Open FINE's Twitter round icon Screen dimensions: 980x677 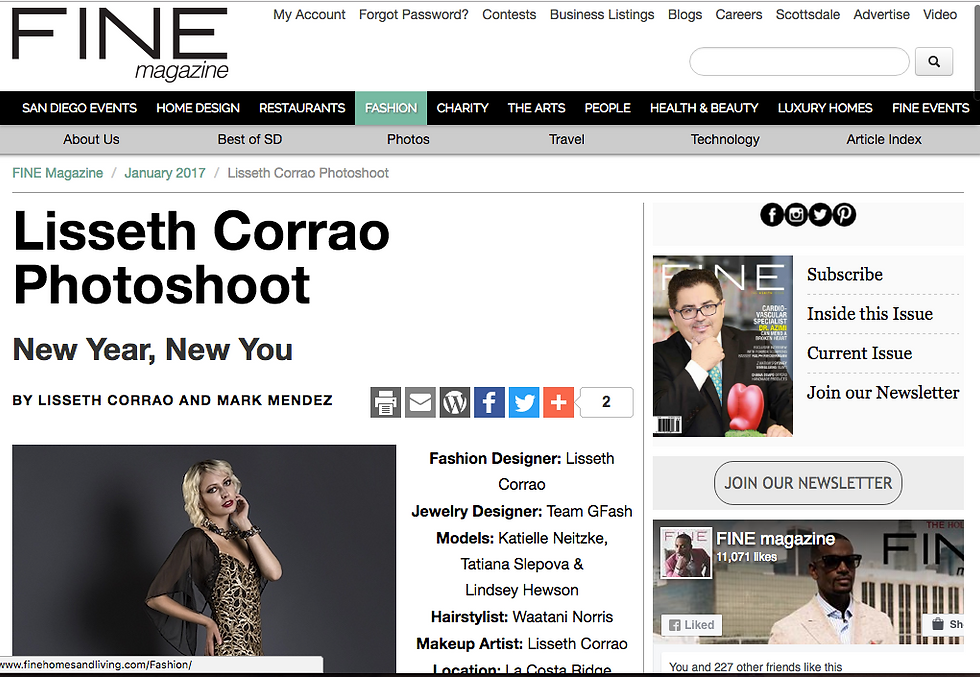pyautogui.click(x=820, y=215)
